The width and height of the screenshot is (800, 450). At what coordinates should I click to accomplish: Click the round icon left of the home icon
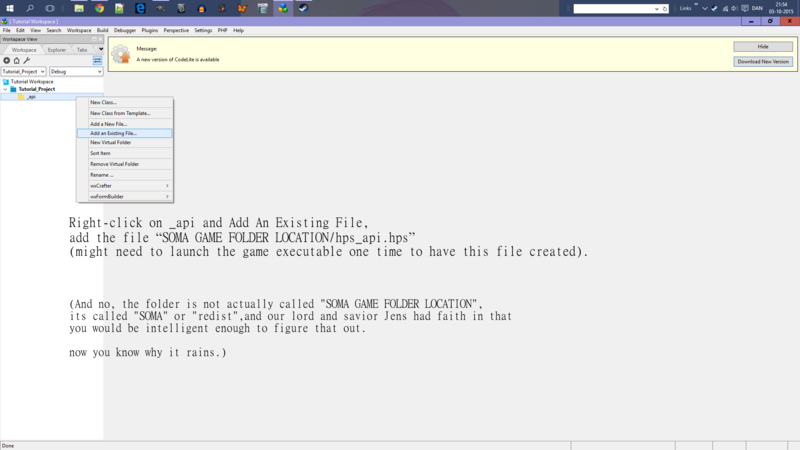pyautogui.click(x=7, y=61)
